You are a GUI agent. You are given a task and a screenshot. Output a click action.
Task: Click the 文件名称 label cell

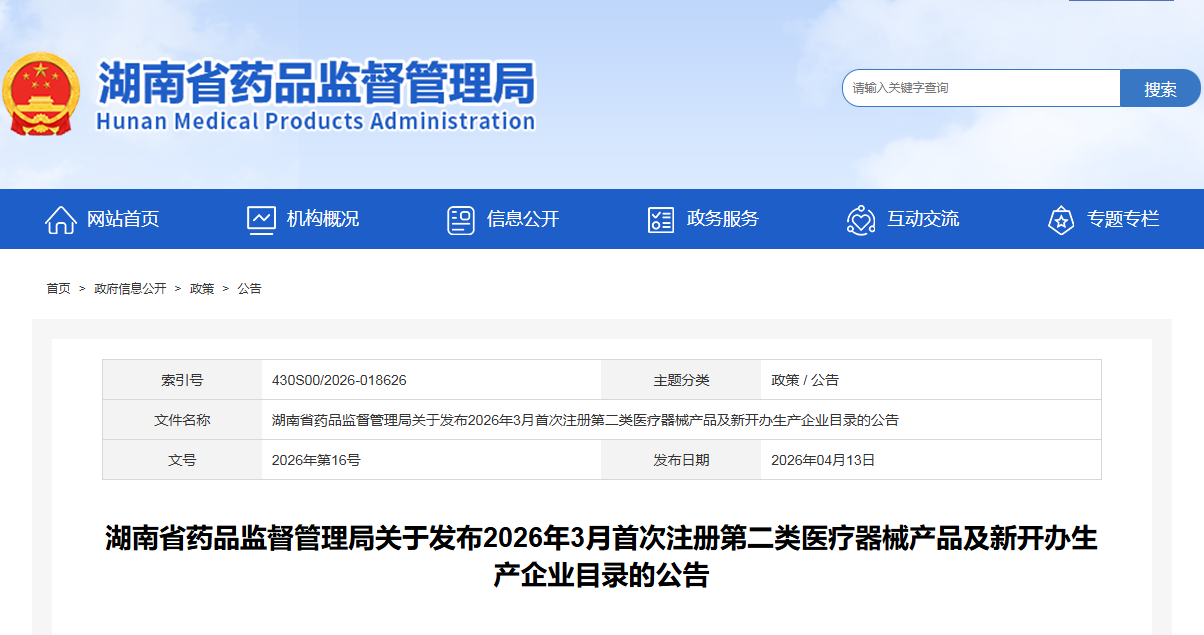click(x=182, y=420)
